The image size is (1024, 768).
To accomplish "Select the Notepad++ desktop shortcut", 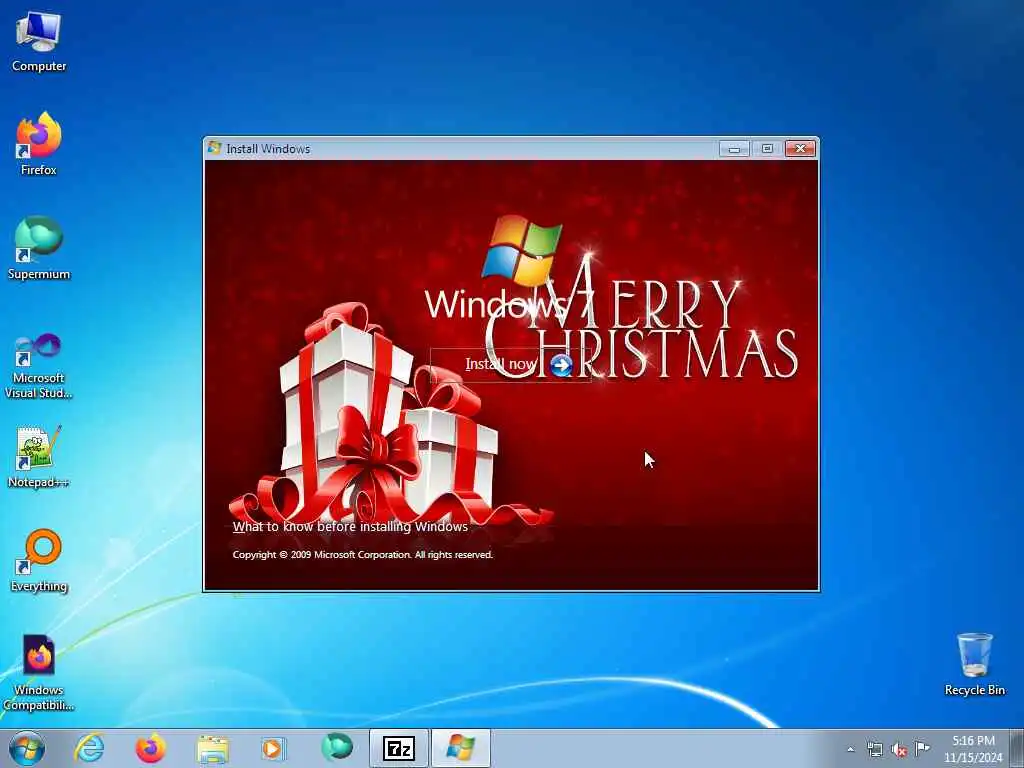I will point(39,457).
